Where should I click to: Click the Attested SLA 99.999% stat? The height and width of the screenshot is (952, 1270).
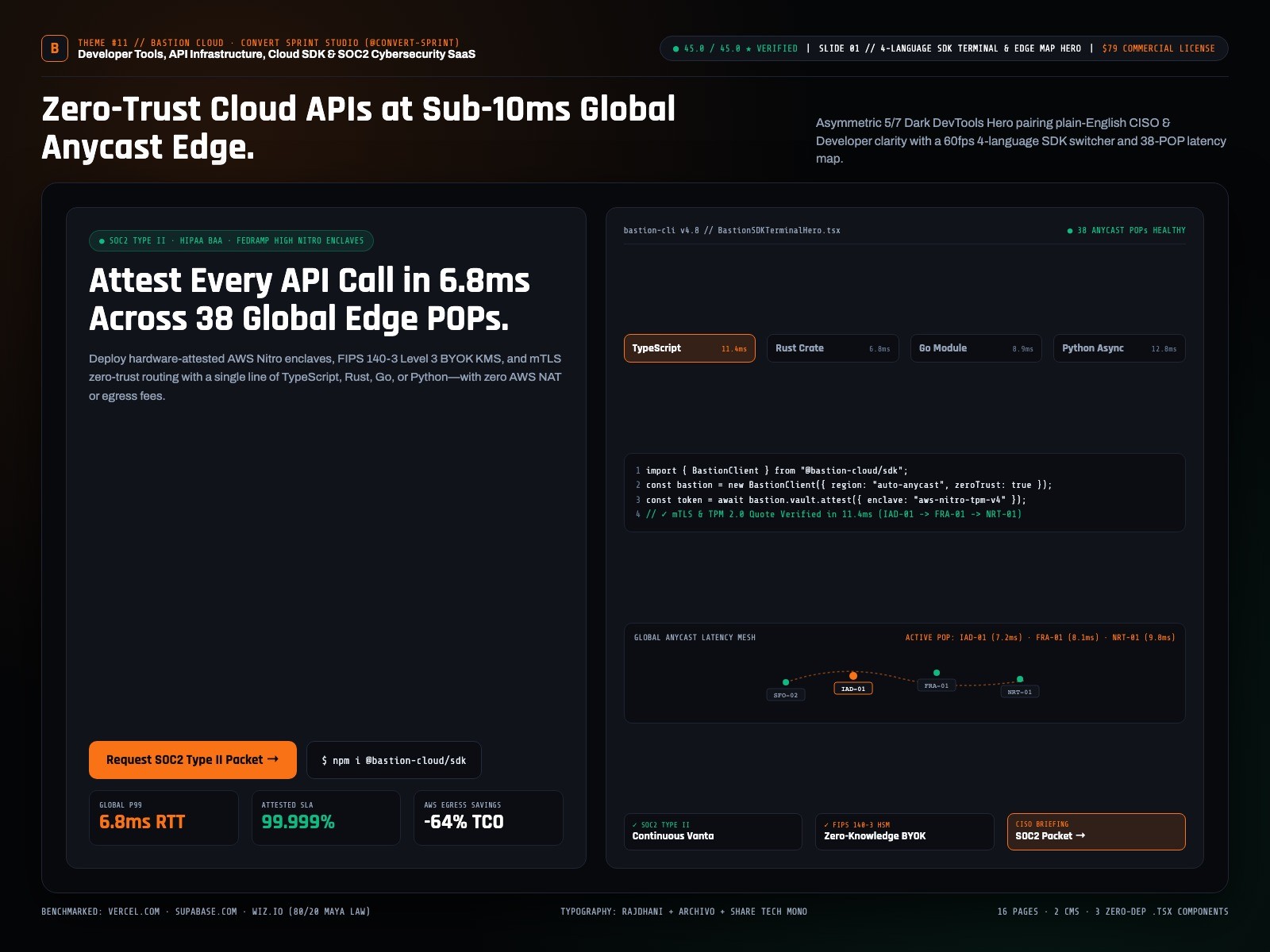coord(326,818)
